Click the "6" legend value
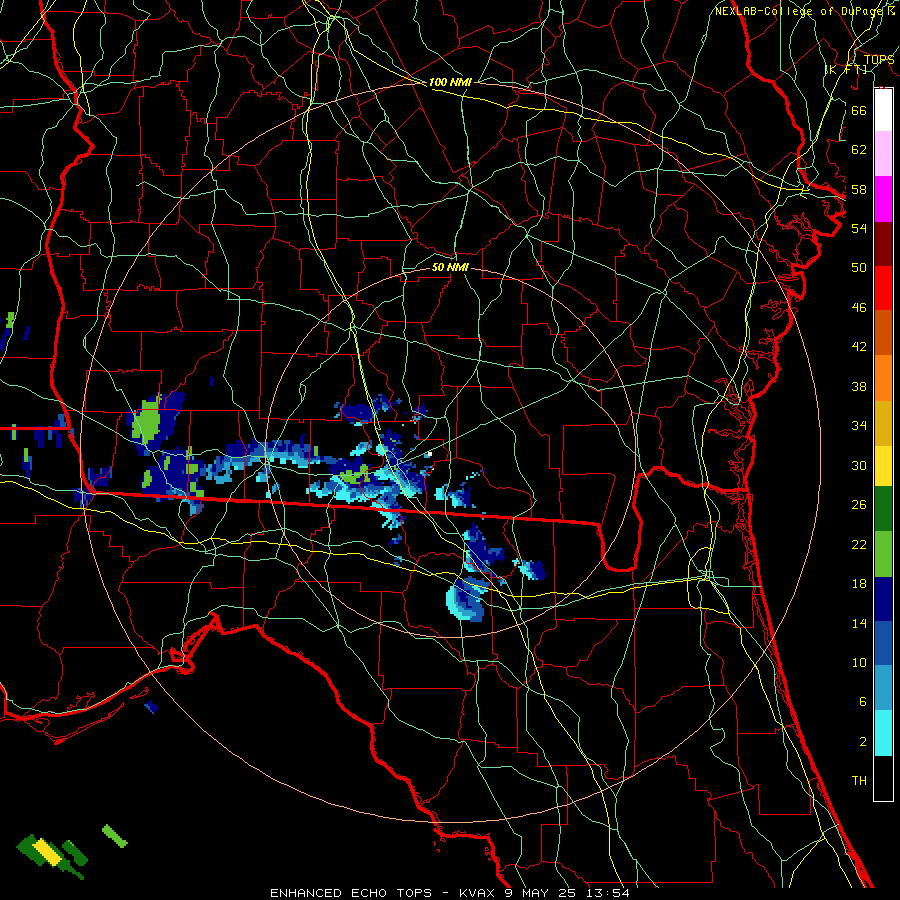Viewport: 900px width, 900px height. point(862,702)
